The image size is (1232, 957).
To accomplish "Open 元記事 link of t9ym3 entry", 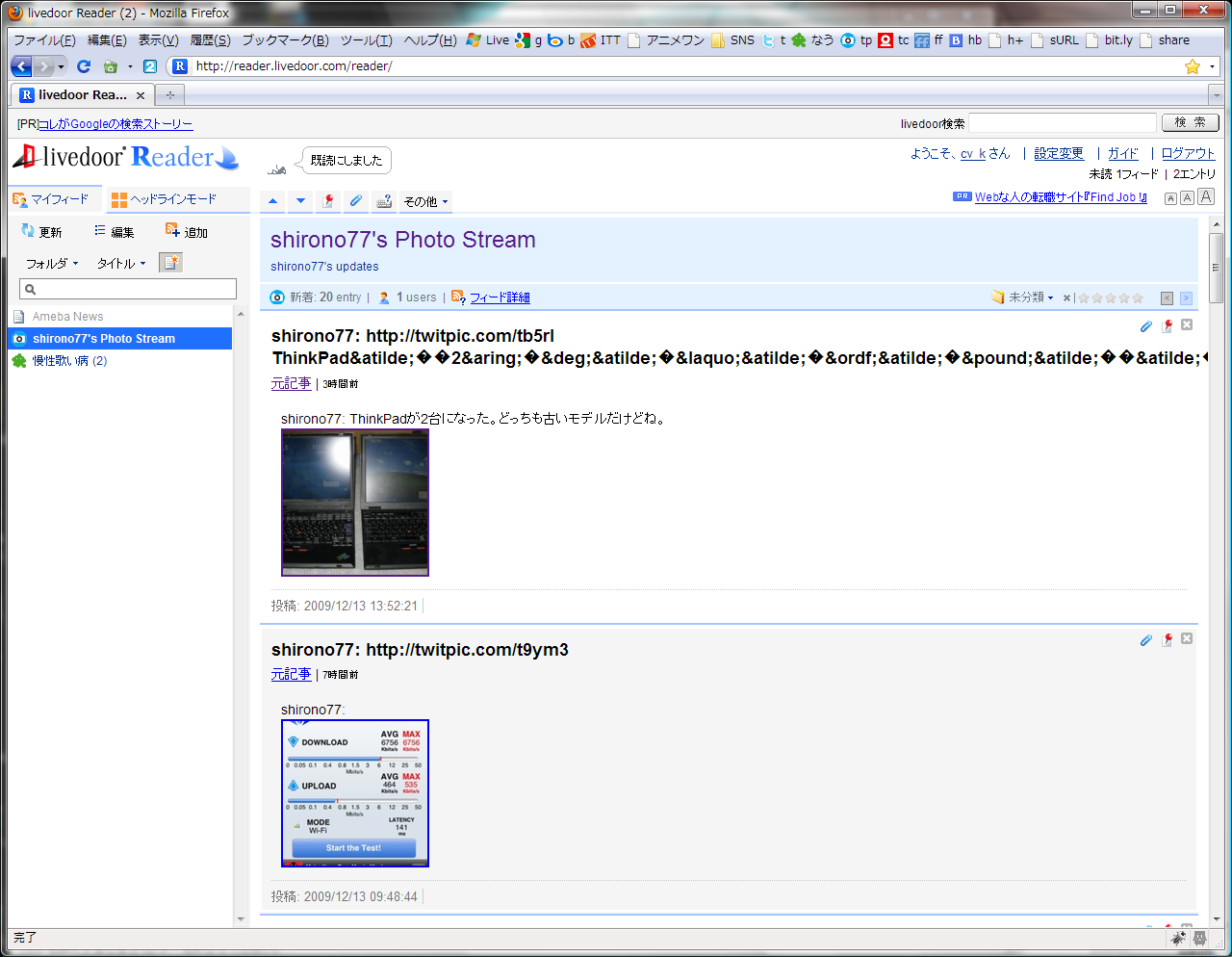I will coord(291,674).
